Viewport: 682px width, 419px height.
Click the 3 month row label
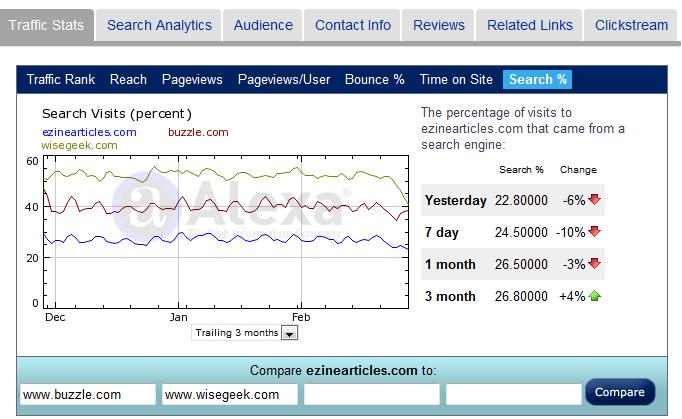tap(450, 296)
